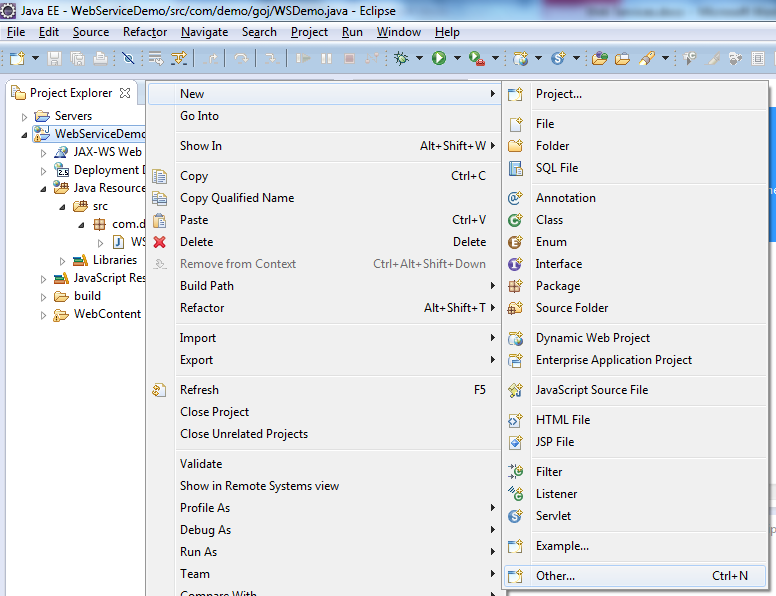Open the Refactor menu in menu bar
776x596 pixels.
(145, 32)
